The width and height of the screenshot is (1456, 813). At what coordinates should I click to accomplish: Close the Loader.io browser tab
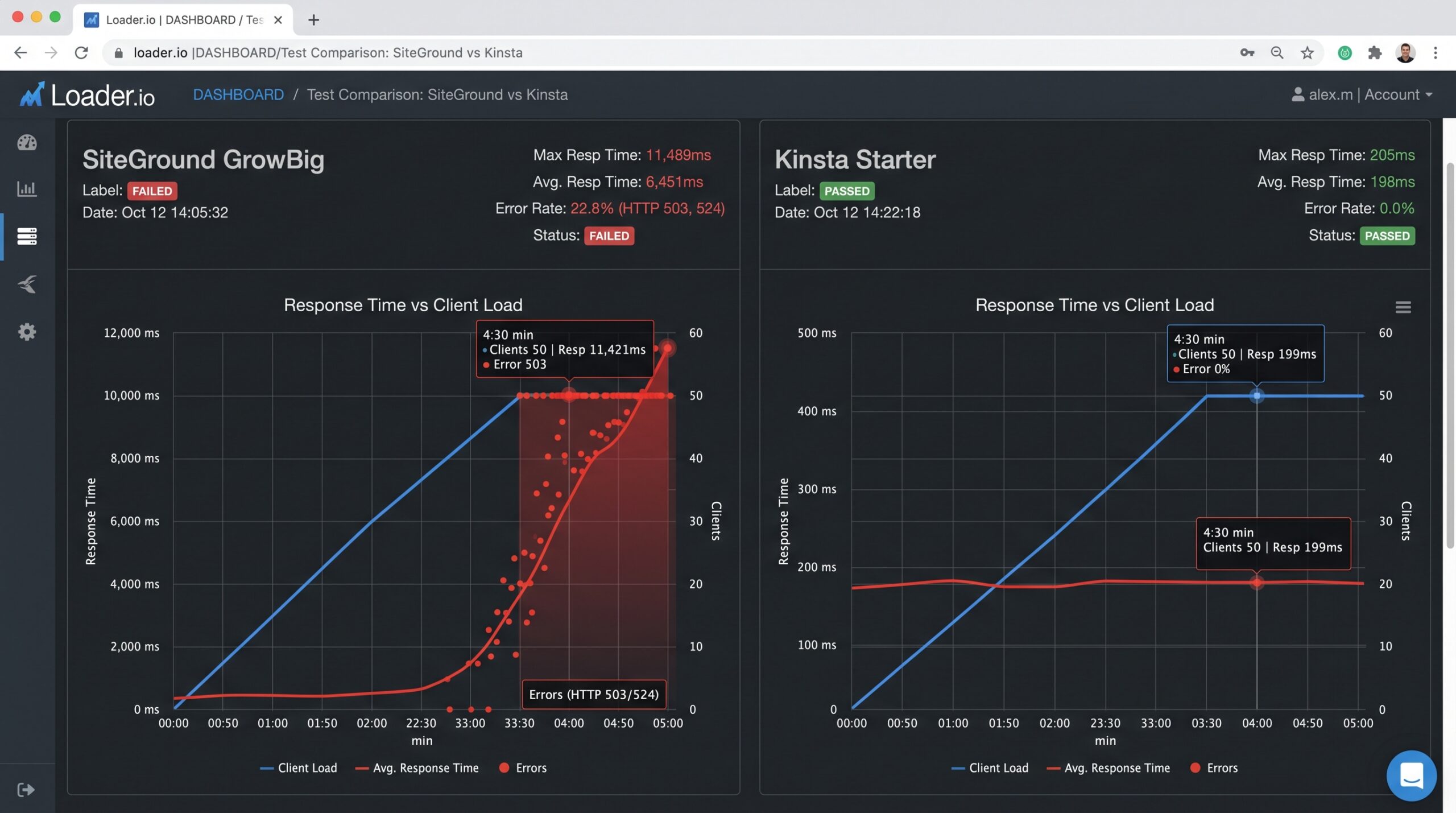[278, 20]
